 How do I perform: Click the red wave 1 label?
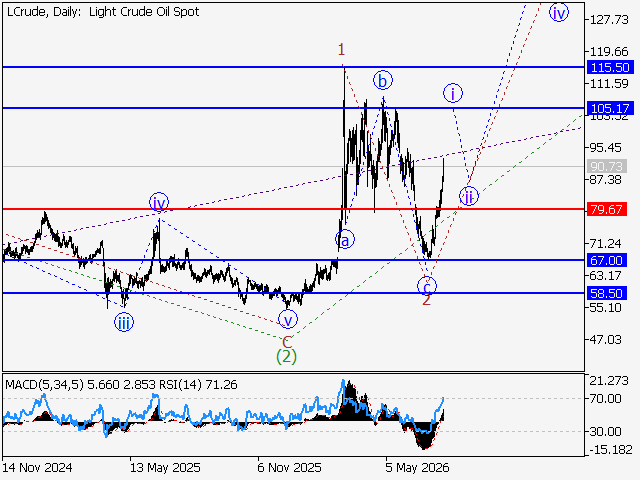click(341, 50)
